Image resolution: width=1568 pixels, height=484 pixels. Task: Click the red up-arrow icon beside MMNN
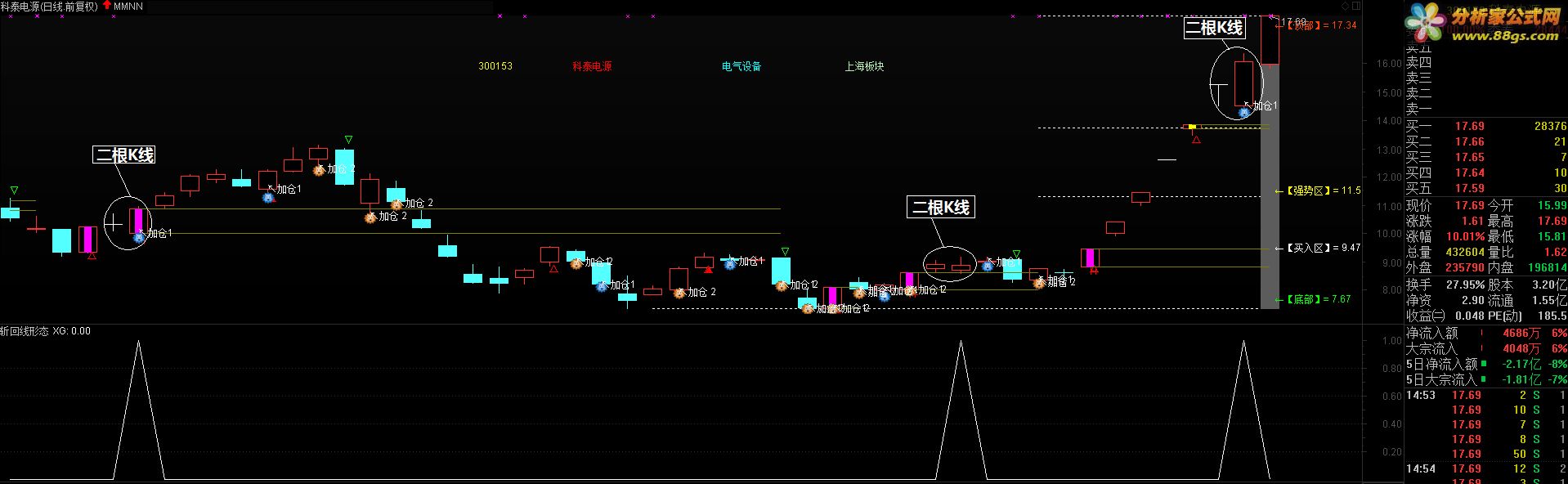107,6
